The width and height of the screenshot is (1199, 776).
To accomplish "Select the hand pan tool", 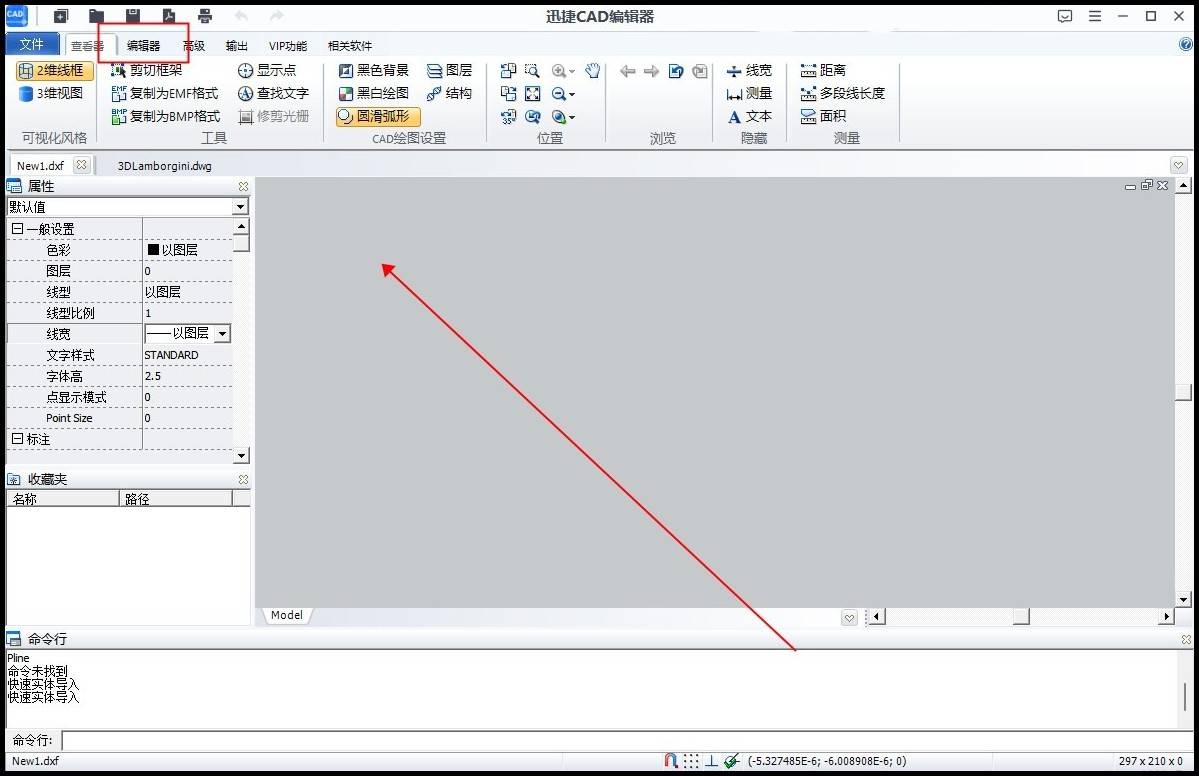I will pos(593,71).
